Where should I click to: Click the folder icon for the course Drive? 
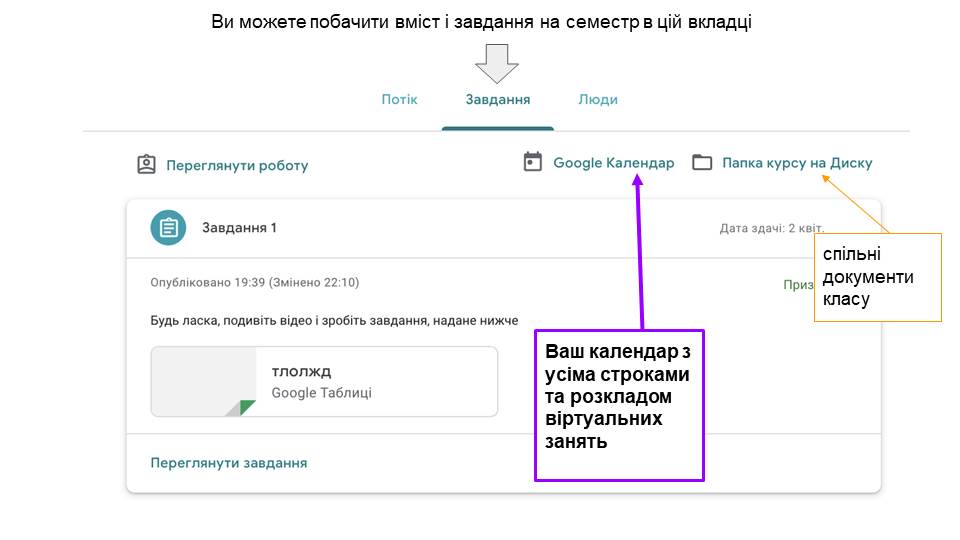(x=702, y=163)
